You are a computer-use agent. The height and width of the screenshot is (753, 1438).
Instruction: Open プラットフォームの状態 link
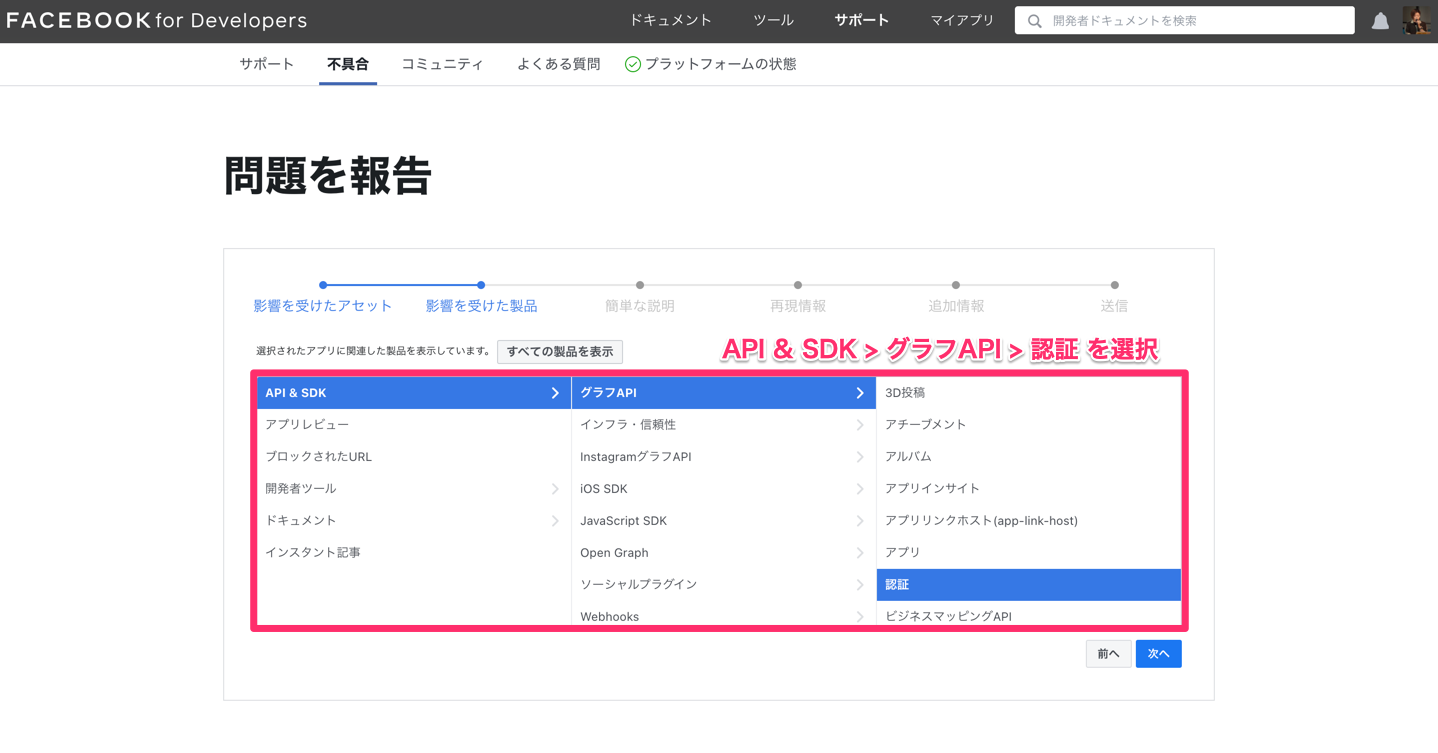[x=720, y=64]
